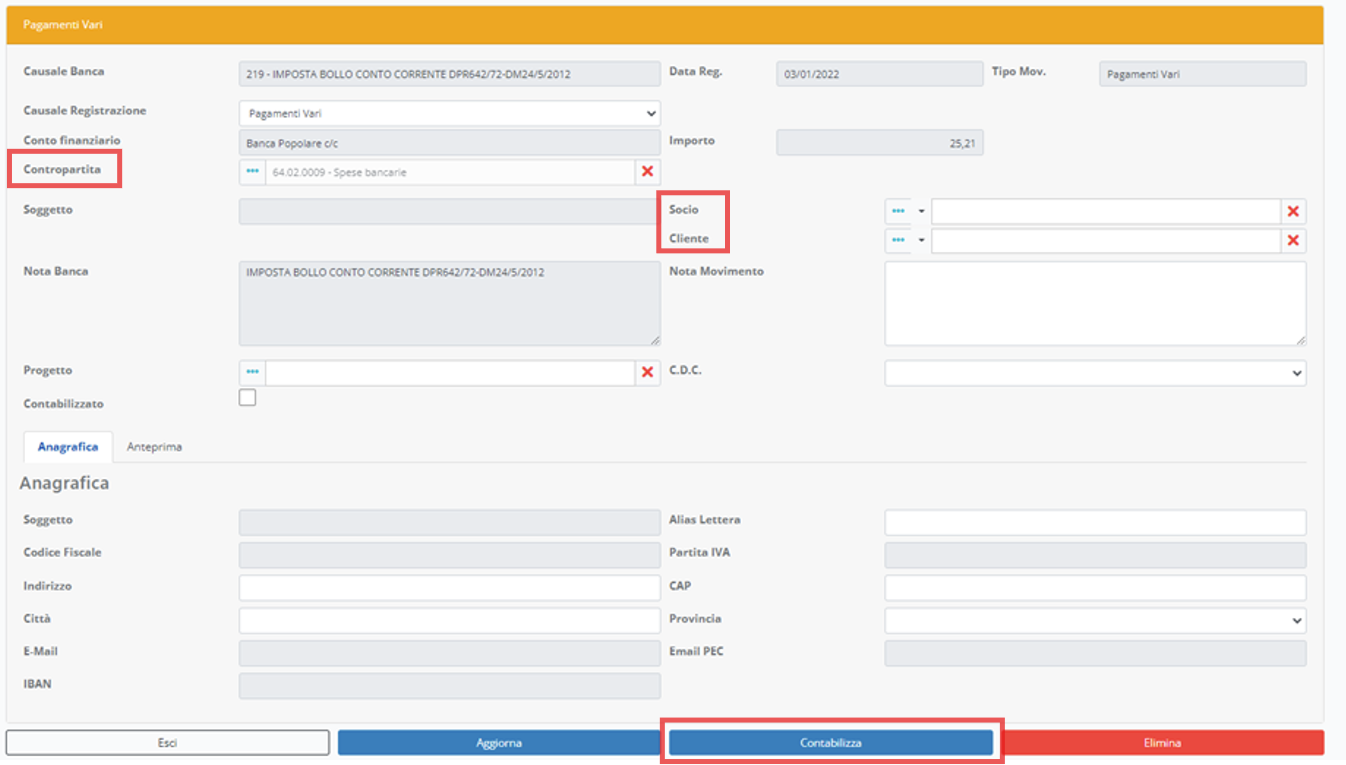This screenshot has width=1346, height=765.
Task: Clear the Socio field with red X
Action: click(x=1293, y=211)
